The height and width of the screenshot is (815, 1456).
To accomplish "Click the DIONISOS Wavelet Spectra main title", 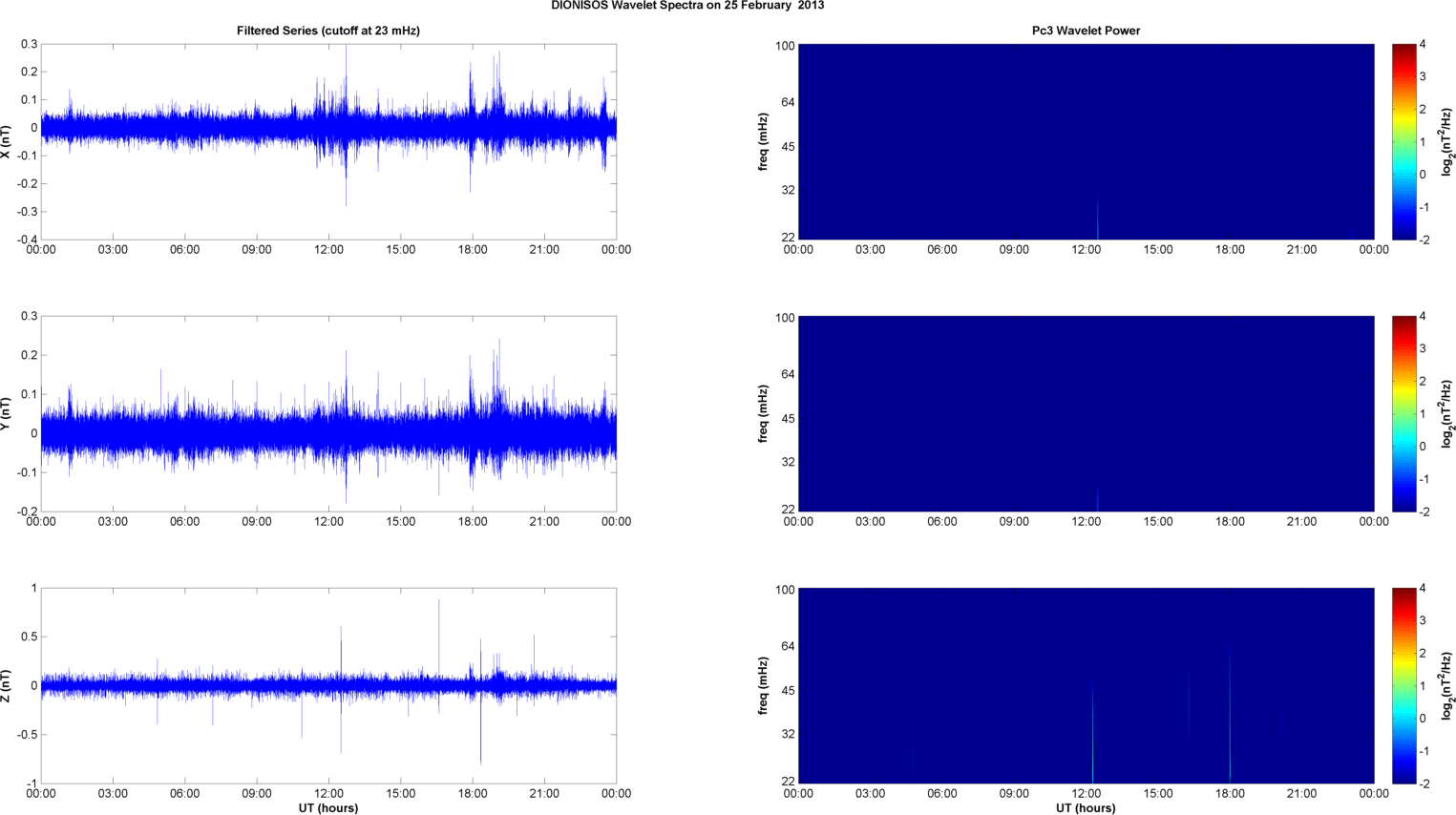I will pyautogui.click(x=687, y=6).
